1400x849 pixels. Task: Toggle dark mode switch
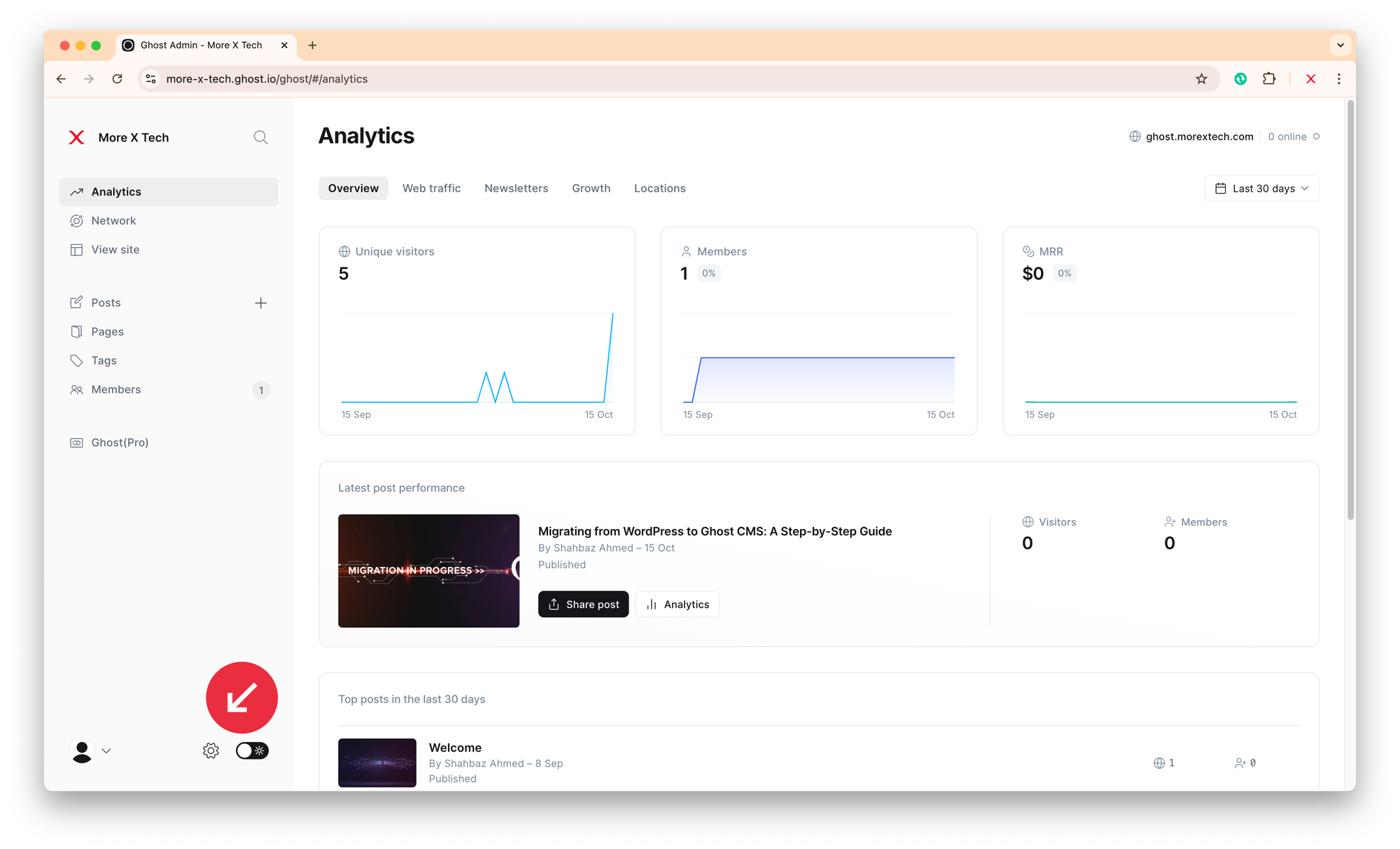(252, 751)
